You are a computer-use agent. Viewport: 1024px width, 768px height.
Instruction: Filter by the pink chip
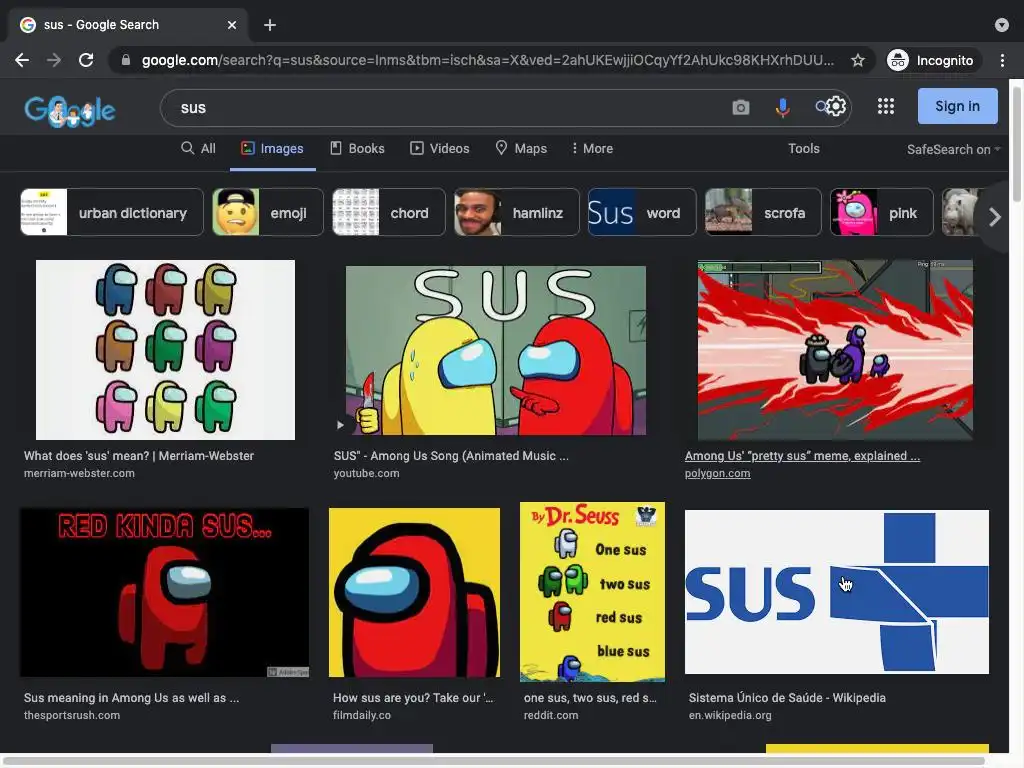882,212
